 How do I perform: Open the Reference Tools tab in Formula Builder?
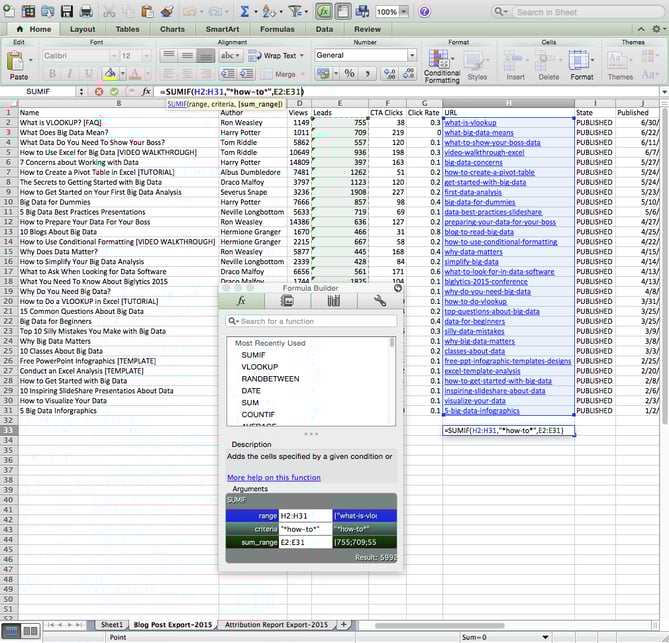(334, 300)
